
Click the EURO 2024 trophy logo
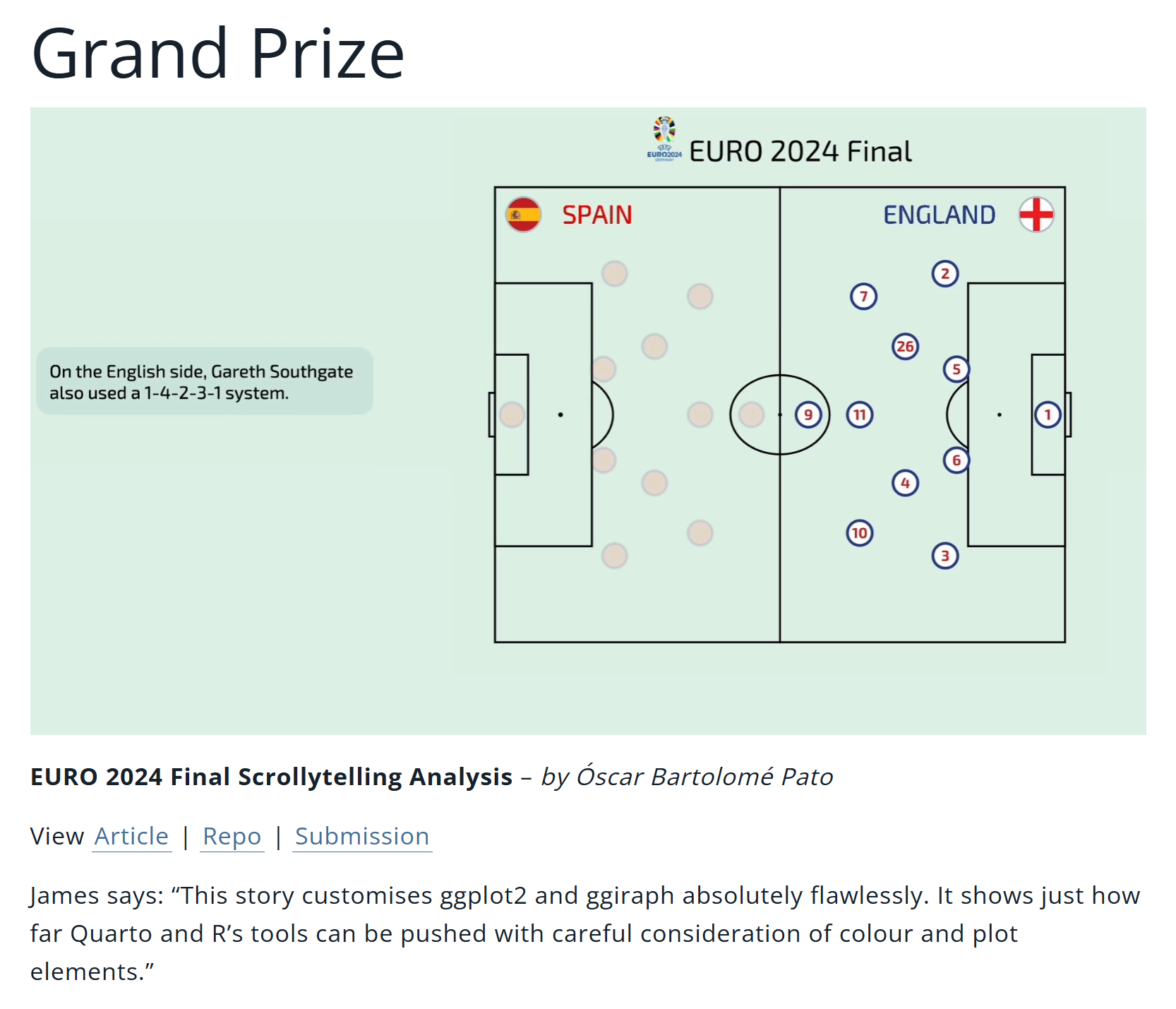tap(664, 138)
